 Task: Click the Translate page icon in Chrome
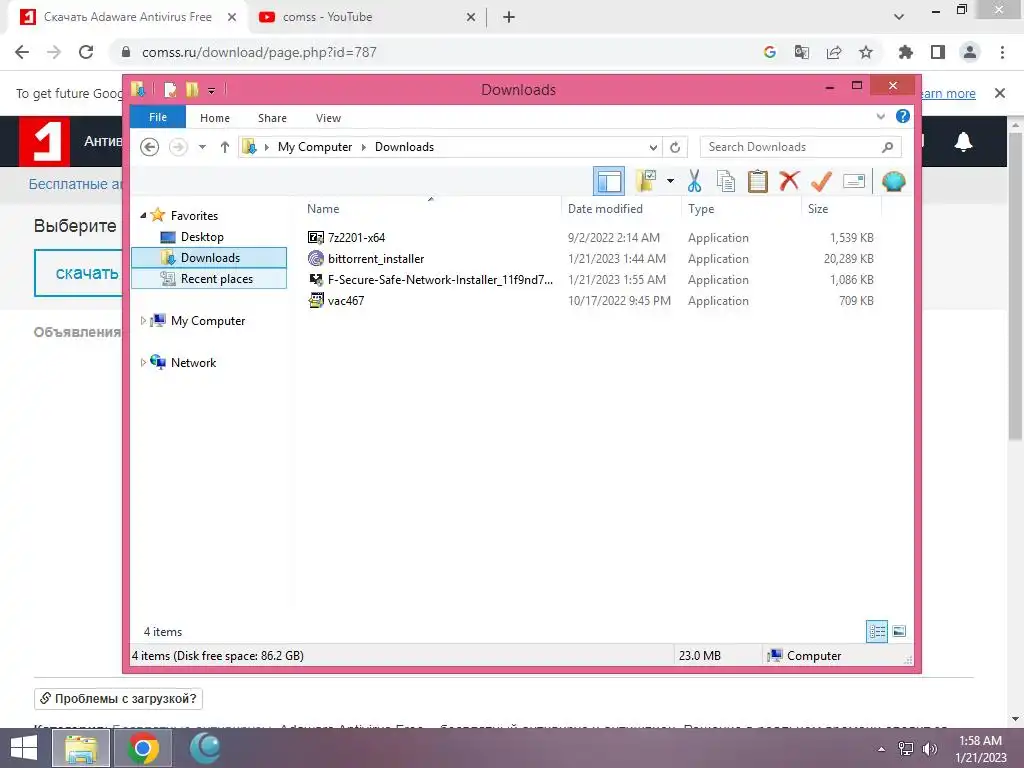[801, 52]
